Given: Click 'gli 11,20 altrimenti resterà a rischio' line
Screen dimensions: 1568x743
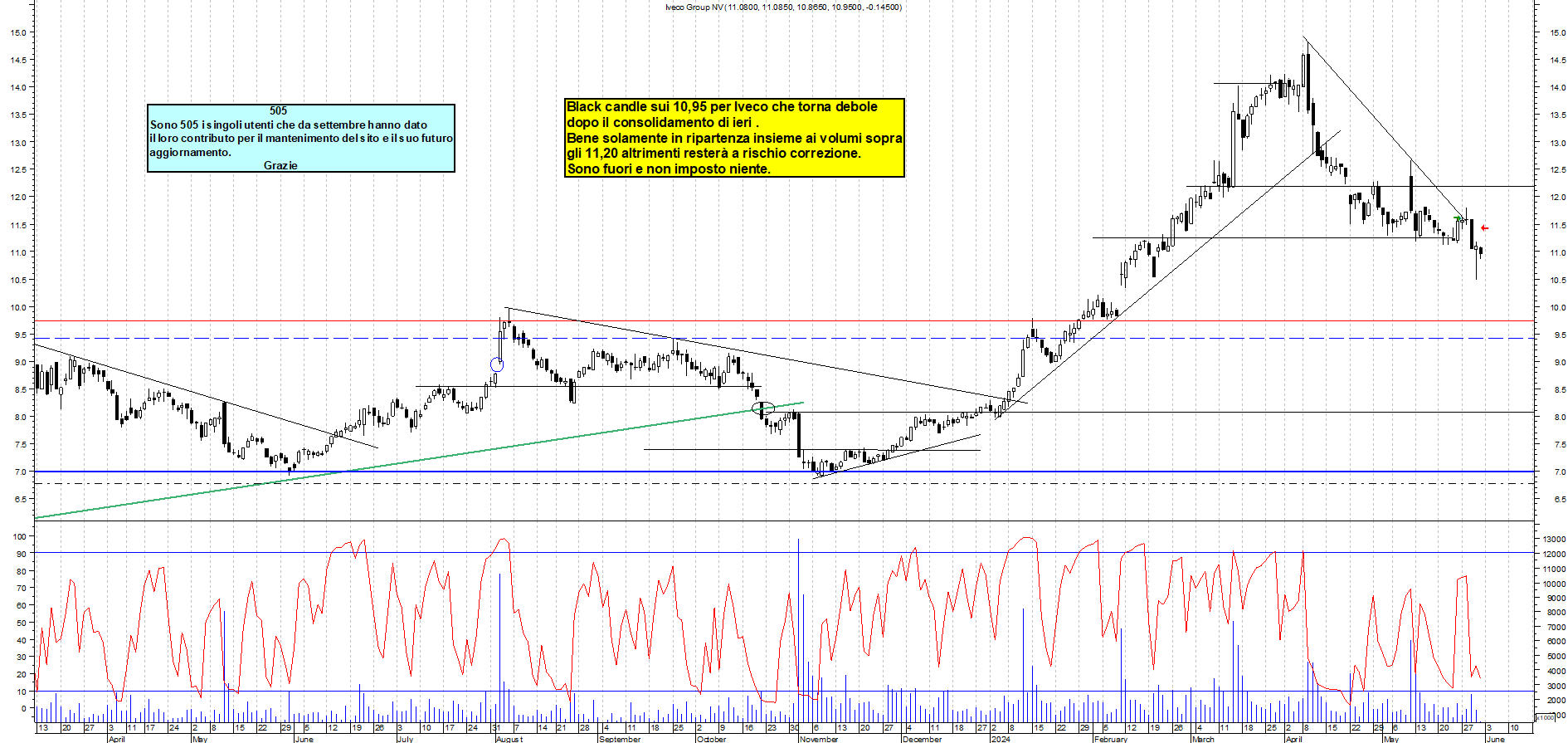Looking at the screenshot, I should (x=713, y=153).
